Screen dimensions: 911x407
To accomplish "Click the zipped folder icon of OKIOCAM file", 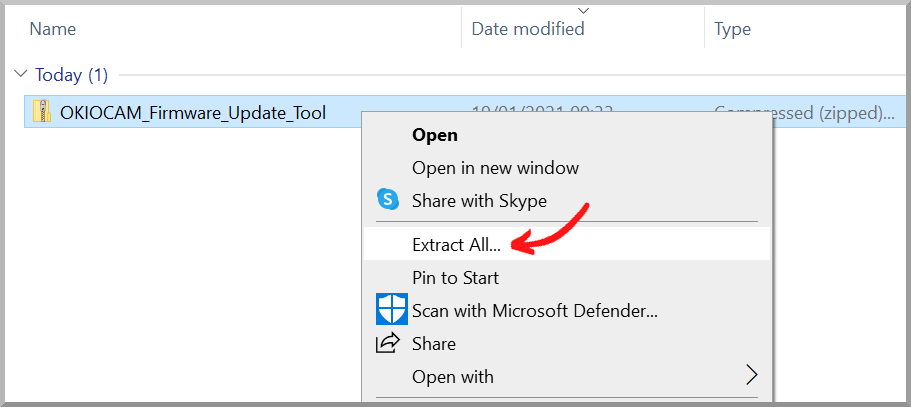I will 41,112.
